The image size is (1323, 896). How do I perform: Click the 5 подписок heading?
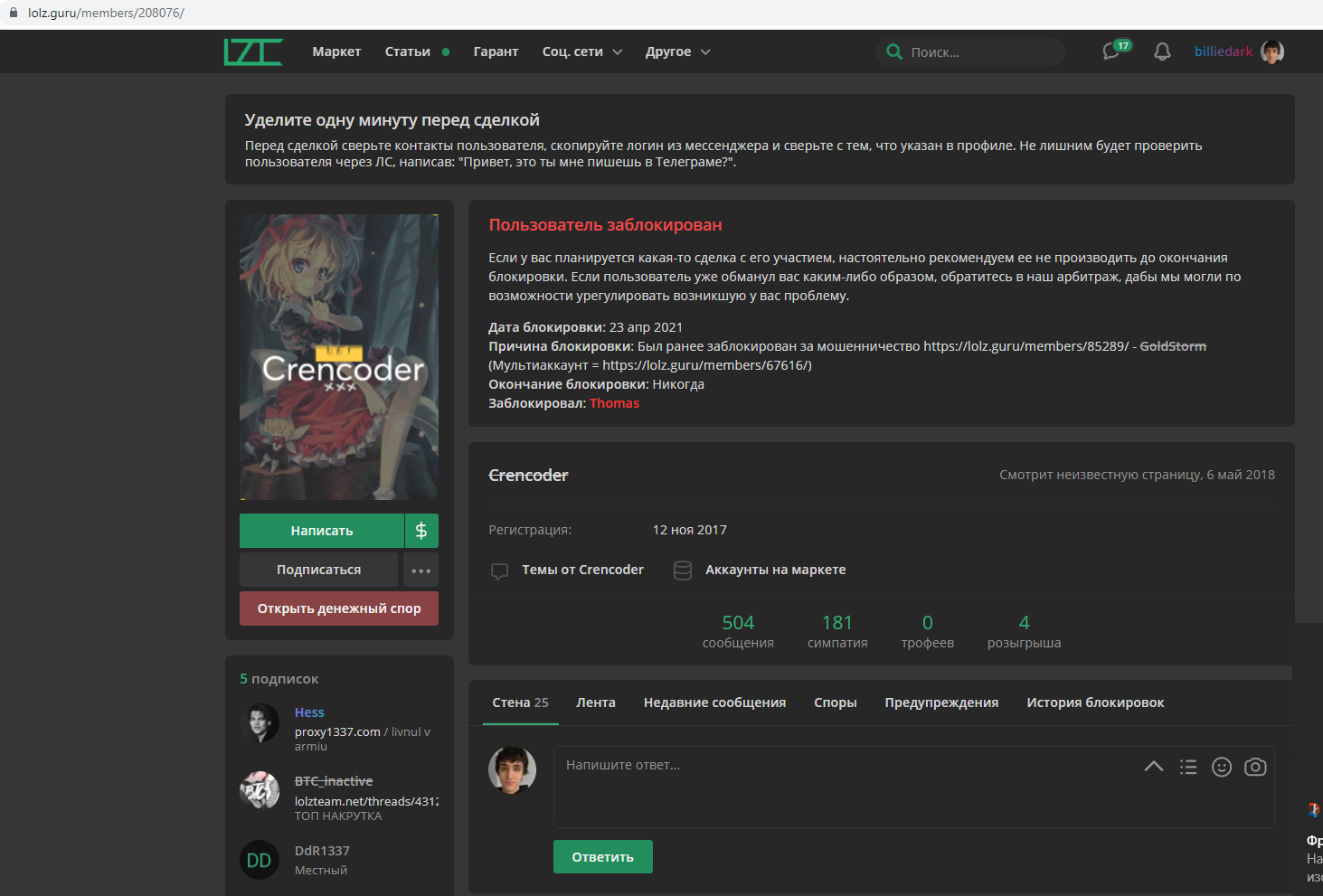279,679
